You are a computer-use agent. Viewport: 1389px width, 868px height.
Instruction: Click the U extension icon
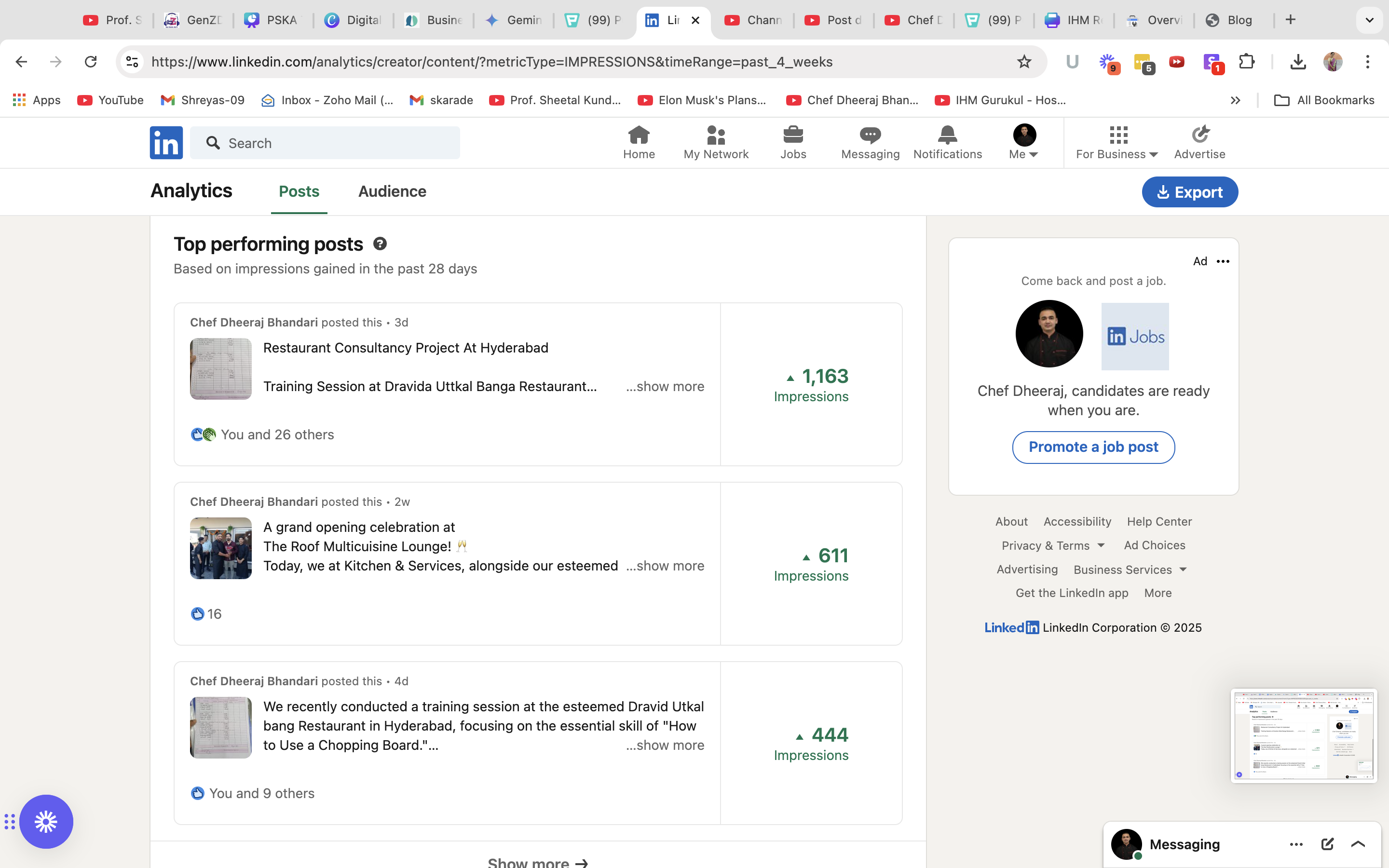(x=1072, y=61)
